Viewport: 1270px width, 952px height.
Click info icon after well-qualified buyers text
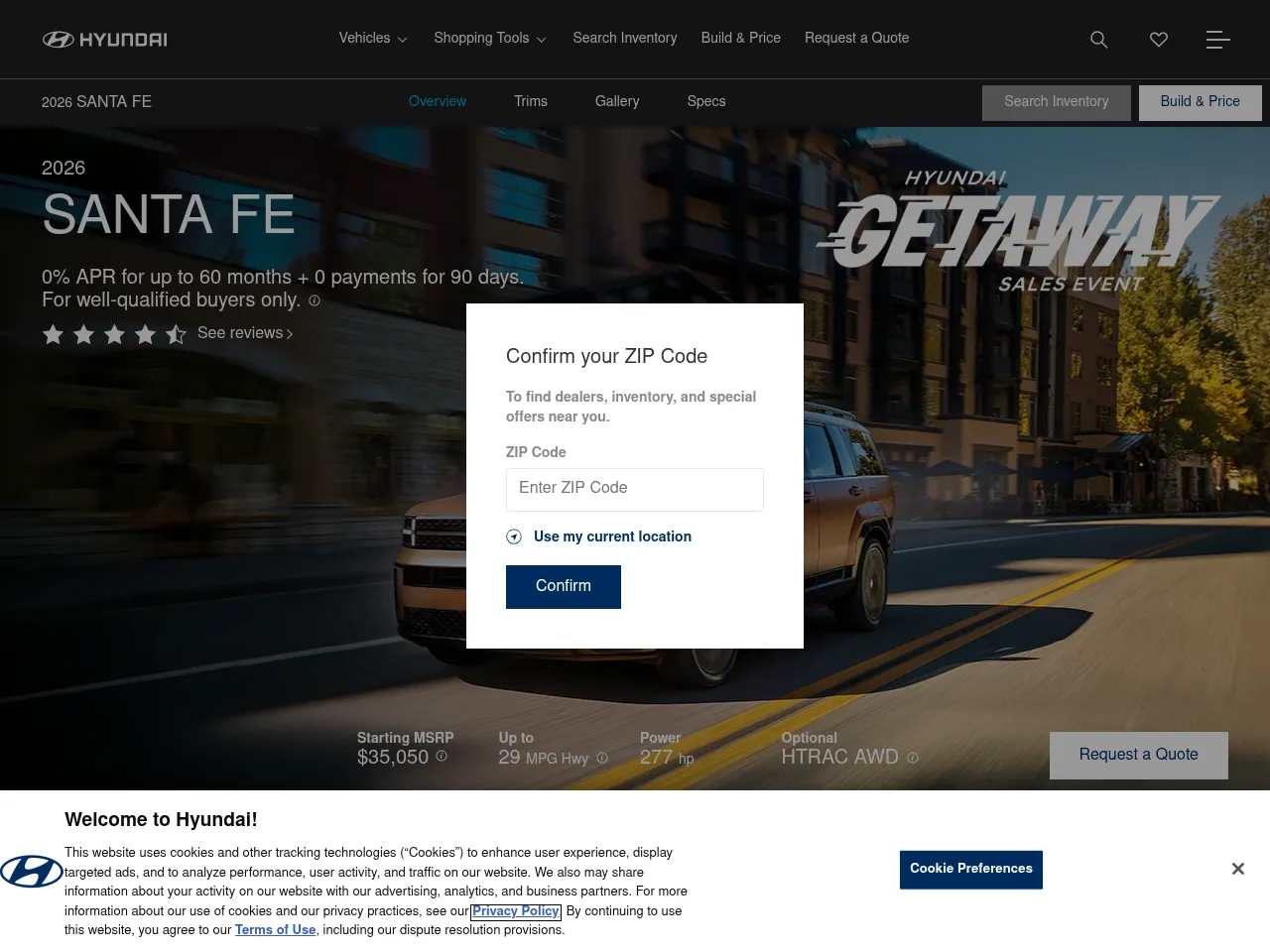[x=315, y=300]
